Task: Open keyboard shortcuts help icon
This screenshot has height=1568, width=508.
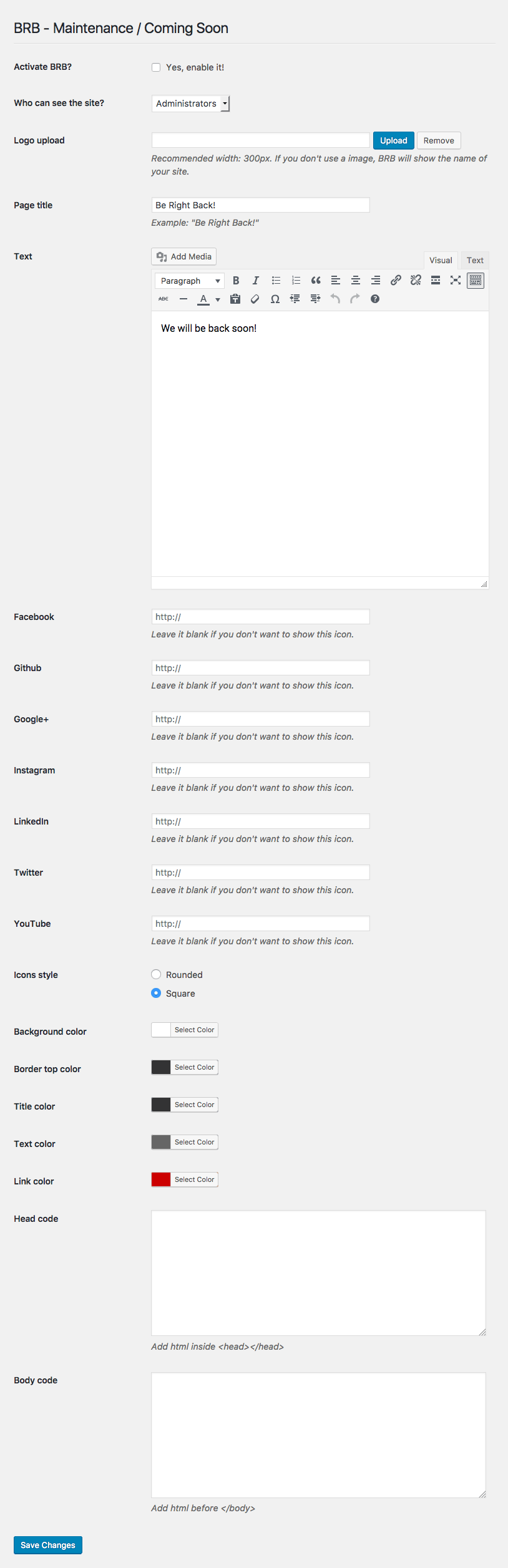Action: coord(375,299)
